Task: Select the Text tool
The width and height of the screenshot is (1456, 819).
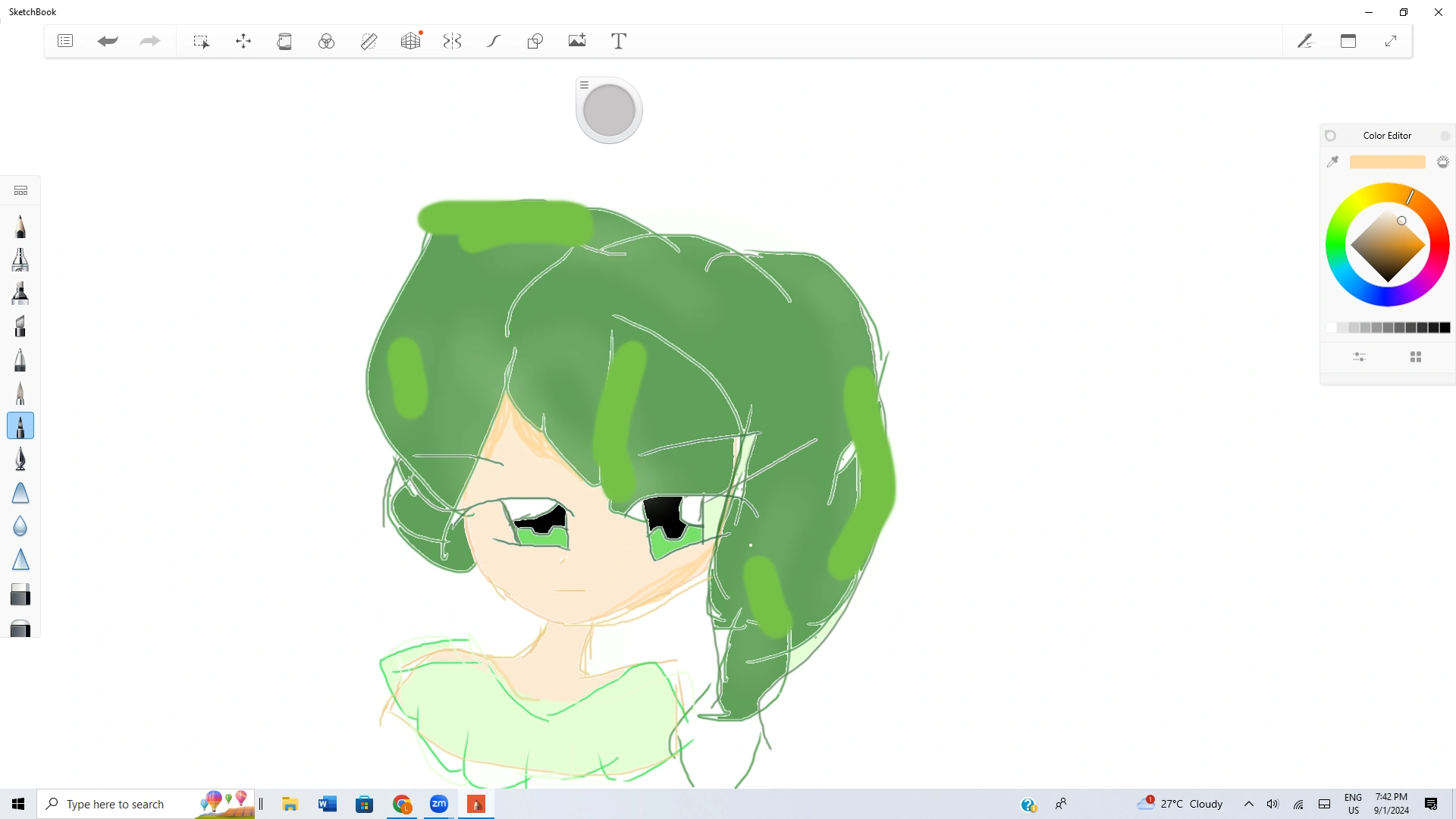Action: tap(618, 41)
